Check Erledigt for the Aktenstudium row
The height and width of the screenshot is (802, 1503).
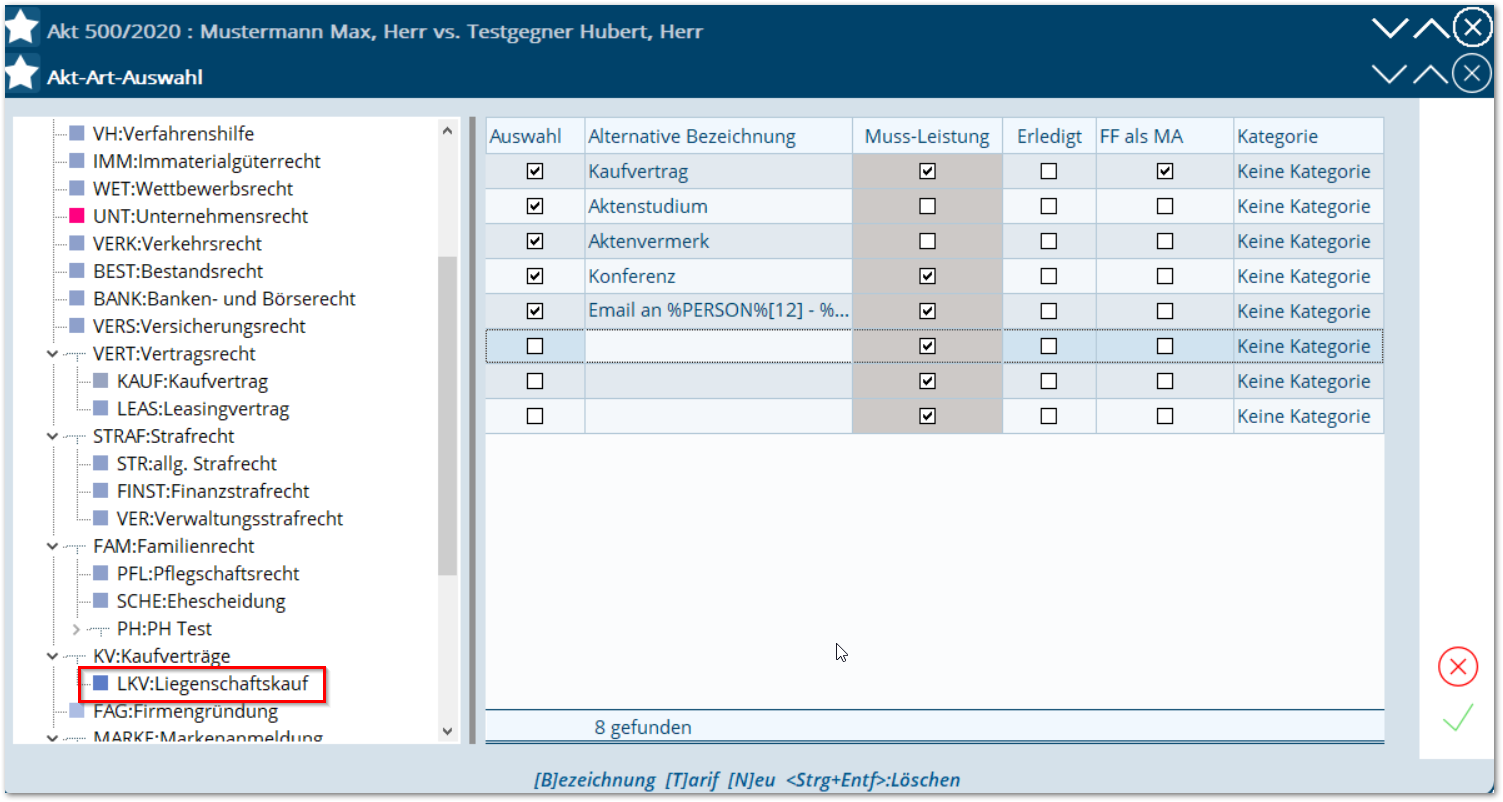1048,206
